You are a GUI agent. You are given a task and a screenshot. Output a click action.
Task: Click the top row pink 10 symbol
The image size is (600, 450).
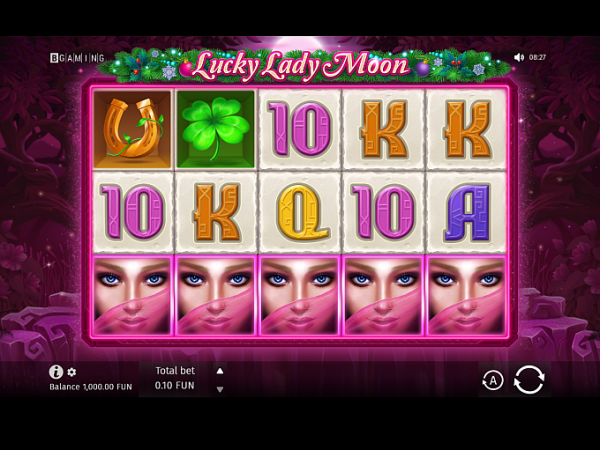[300, 129]
